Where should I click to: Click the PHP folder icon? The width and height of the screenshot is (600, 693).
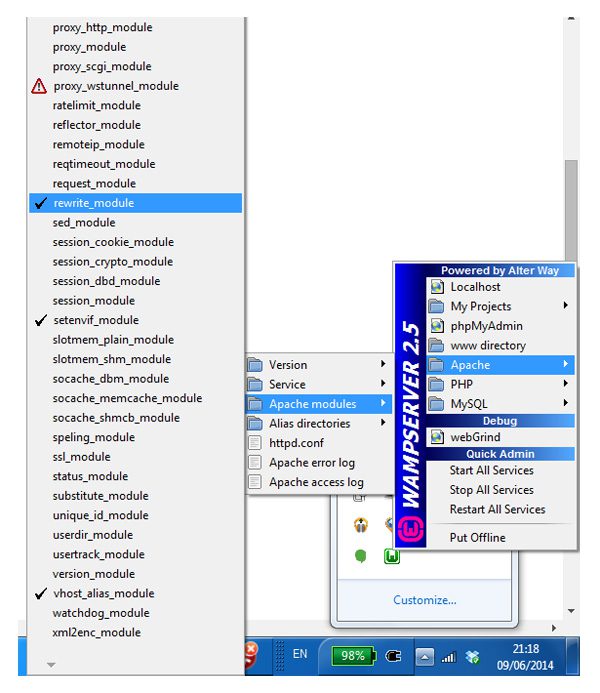(437, 384)
